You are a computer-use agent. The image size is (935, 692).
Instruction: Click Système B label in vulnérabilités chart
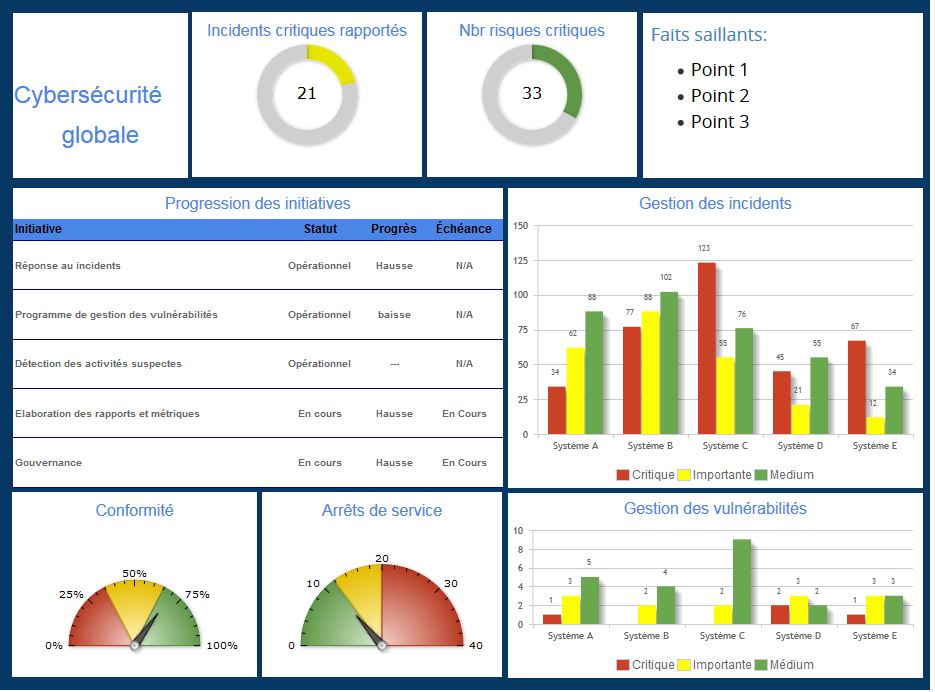646,636
